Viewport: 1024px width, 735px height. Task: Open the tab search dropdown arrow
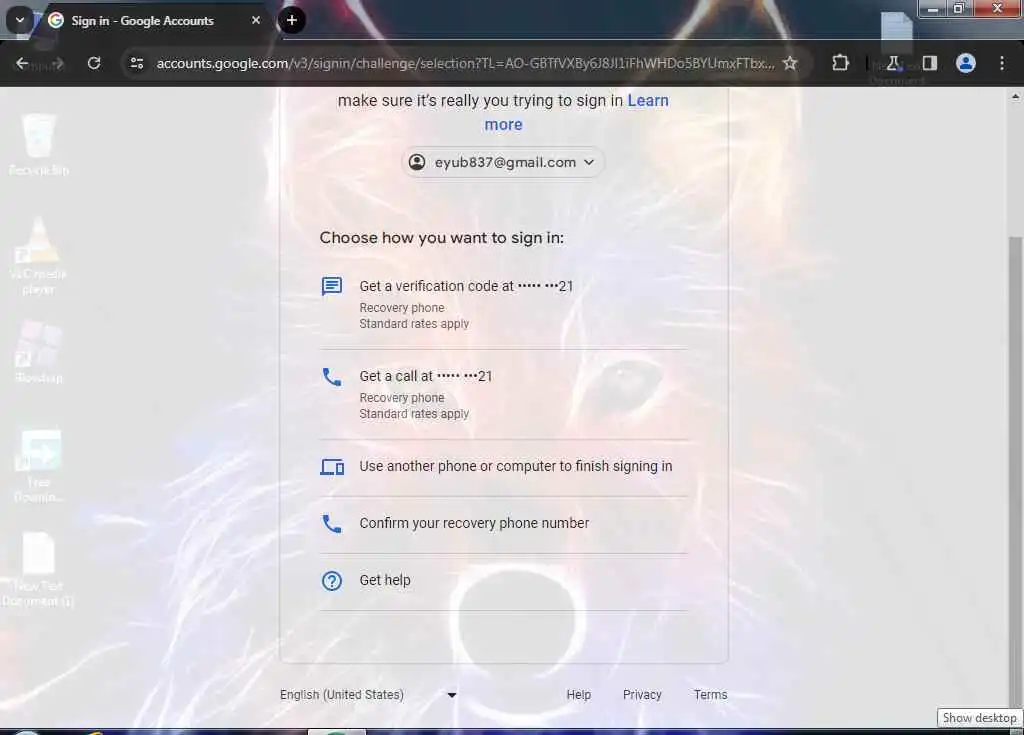pyautogui.click(x=20, y=20)
